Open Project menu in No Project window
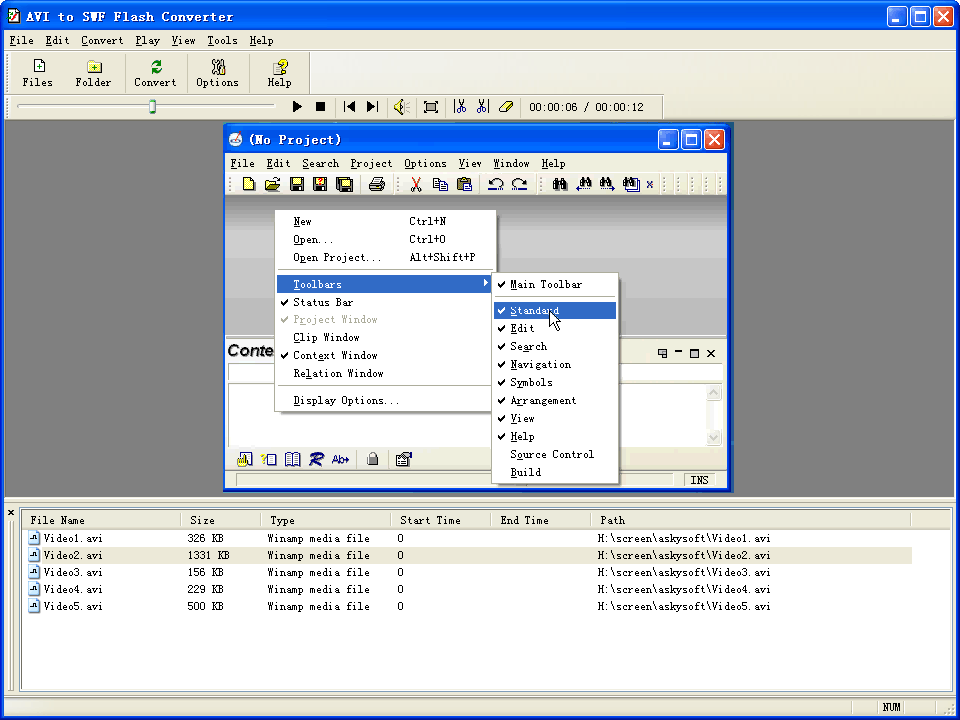 (x=371, y=163)
